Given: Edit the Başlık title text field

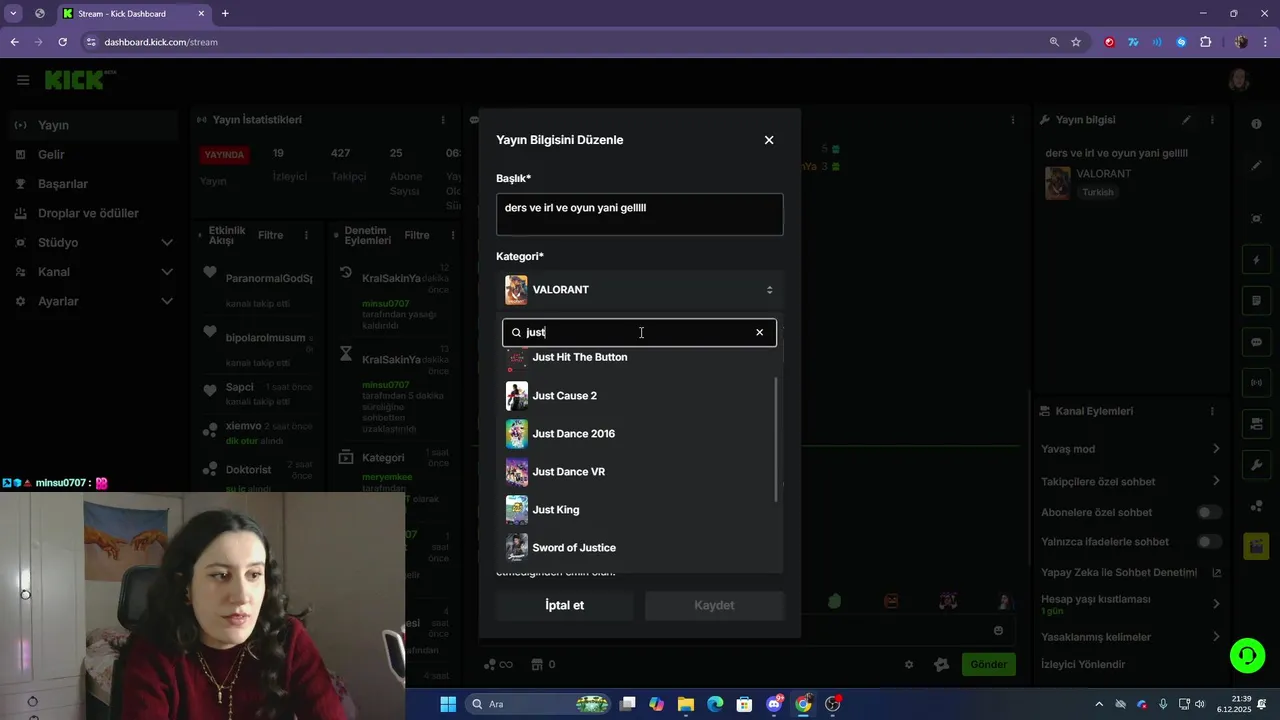Looking at the screenshot, I should click(x=640, y=214).
